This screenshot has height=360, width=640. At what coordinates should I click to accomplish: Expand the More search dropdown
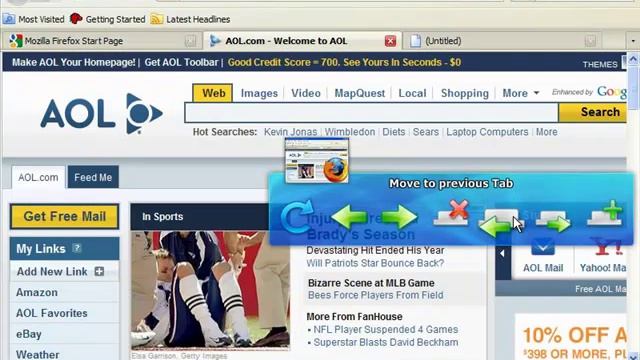click(x=520, y=93)
